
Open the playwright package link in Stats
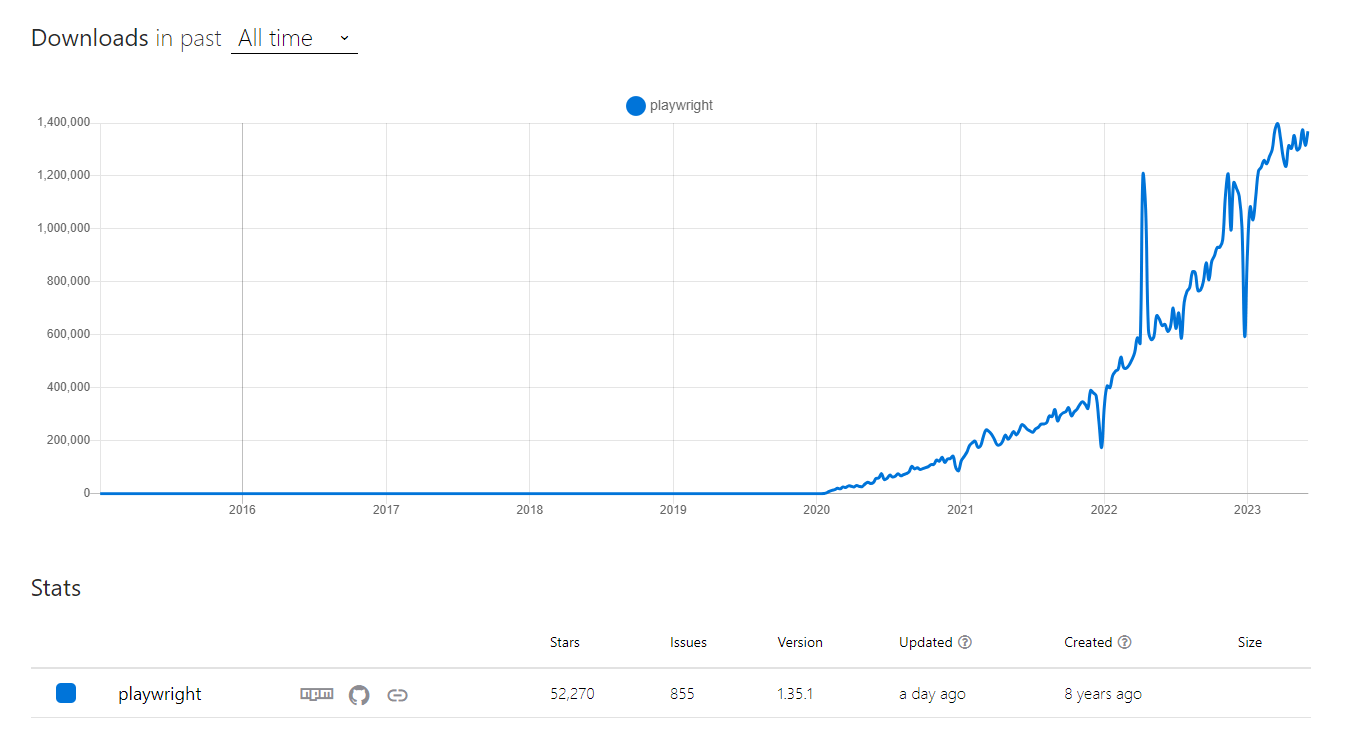pos(159,693)
